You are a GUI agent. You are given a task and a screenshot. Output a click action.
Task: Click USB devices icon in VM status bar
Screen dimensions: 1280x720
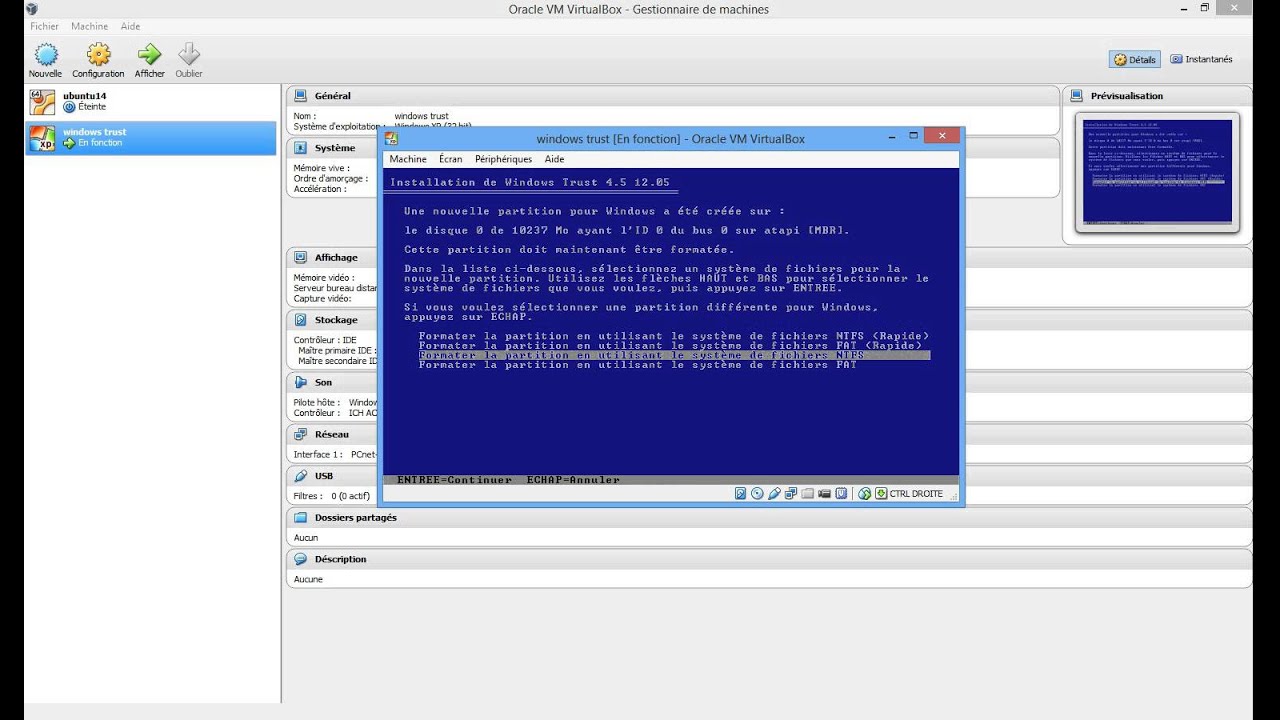click(774, 494)
